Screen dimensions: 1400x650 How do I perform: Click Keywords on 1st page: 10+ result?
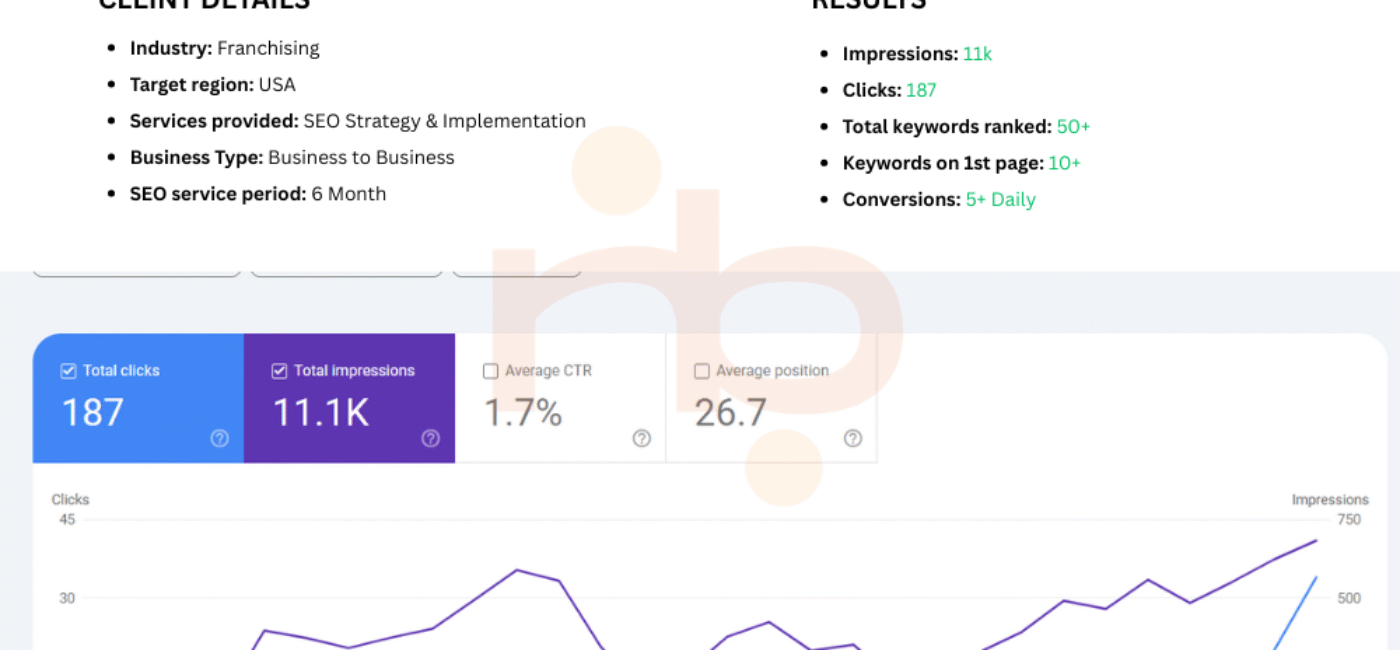click(962, 163)
